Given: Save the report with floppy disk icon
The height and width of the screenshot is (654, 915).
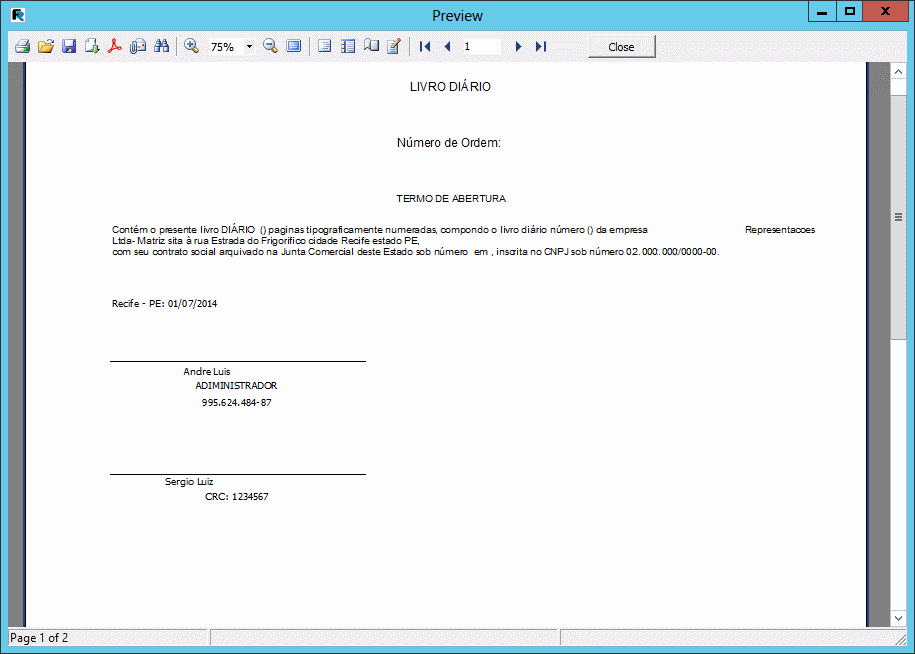Looking at the screenshot, I should (69, 46).
